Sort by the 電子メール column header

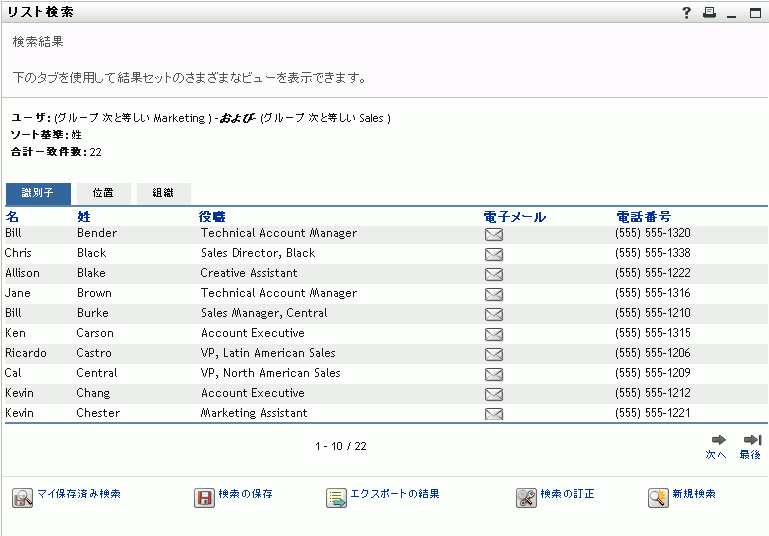tap(514, 217)
